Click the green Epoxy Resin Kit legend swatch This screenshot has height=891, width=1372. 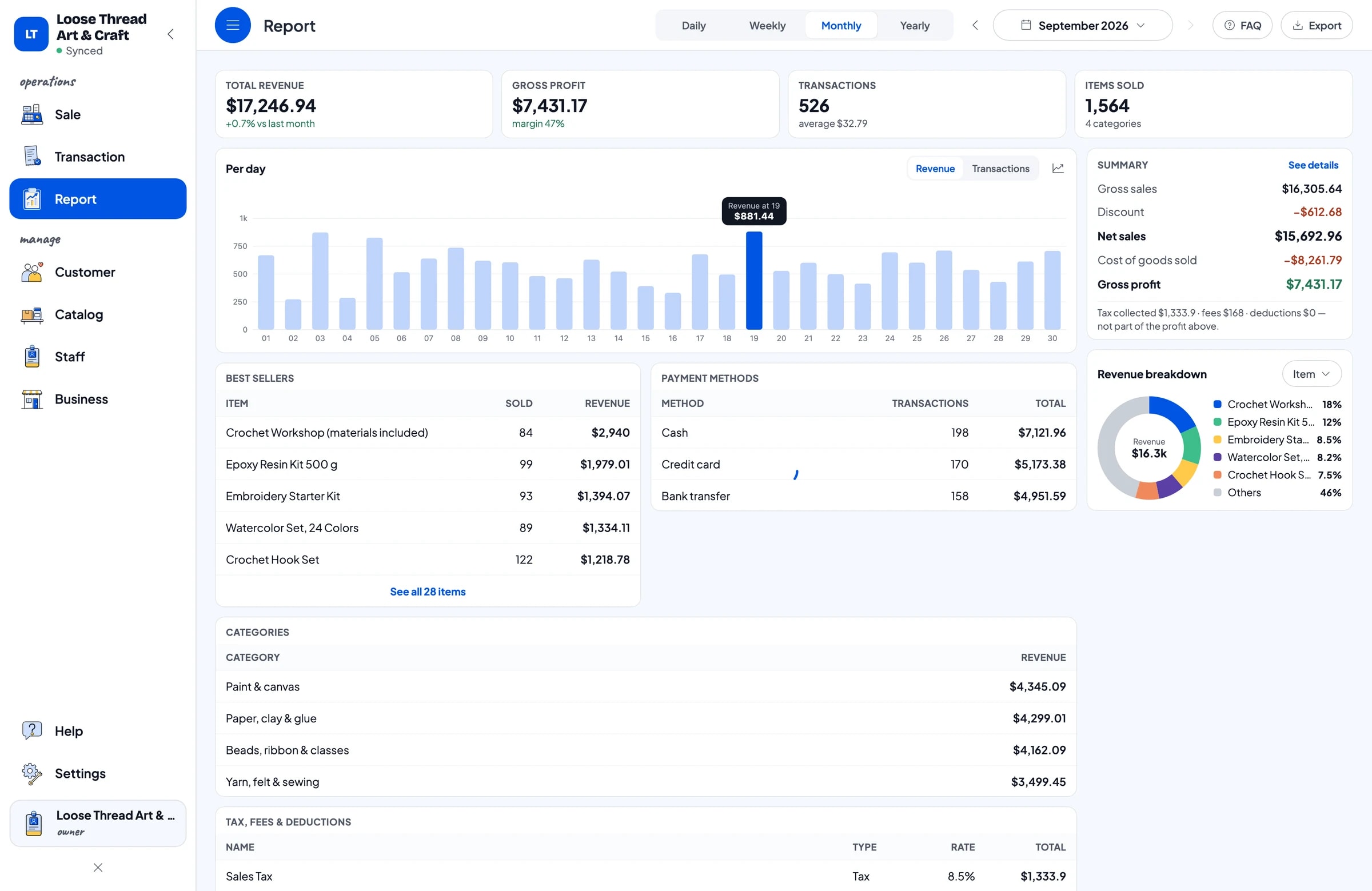pyautogui.click(x=1218, y=422)
